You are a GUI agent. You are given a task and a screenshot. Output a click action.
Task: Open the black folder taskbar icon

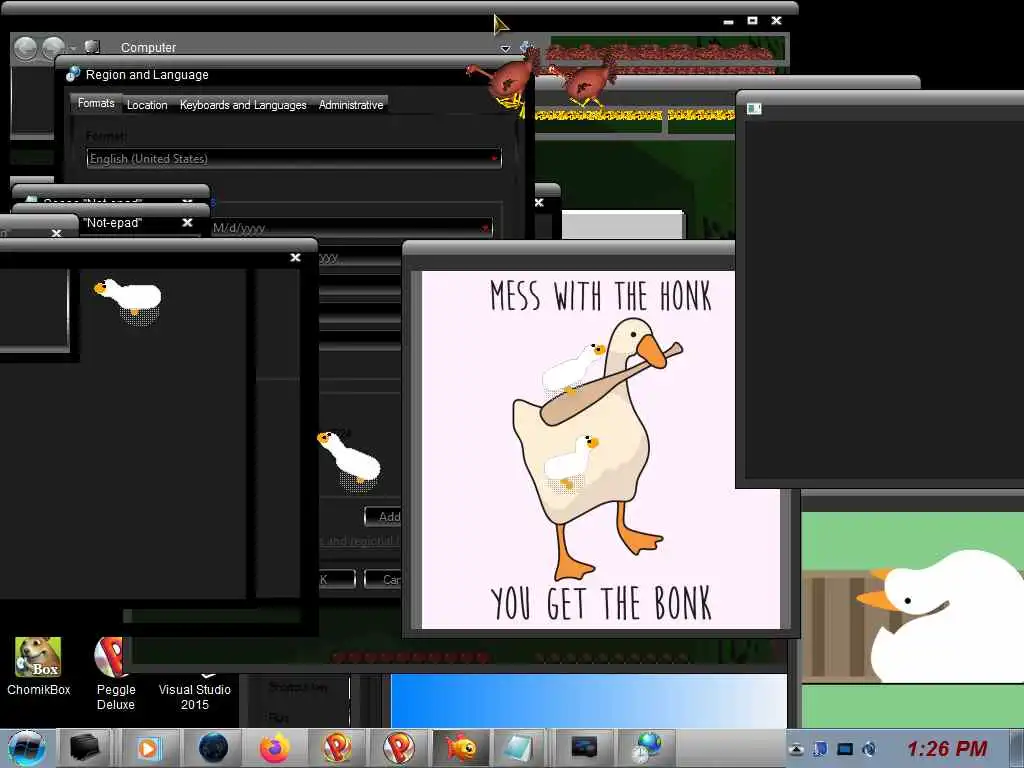(x=86, y=748)
